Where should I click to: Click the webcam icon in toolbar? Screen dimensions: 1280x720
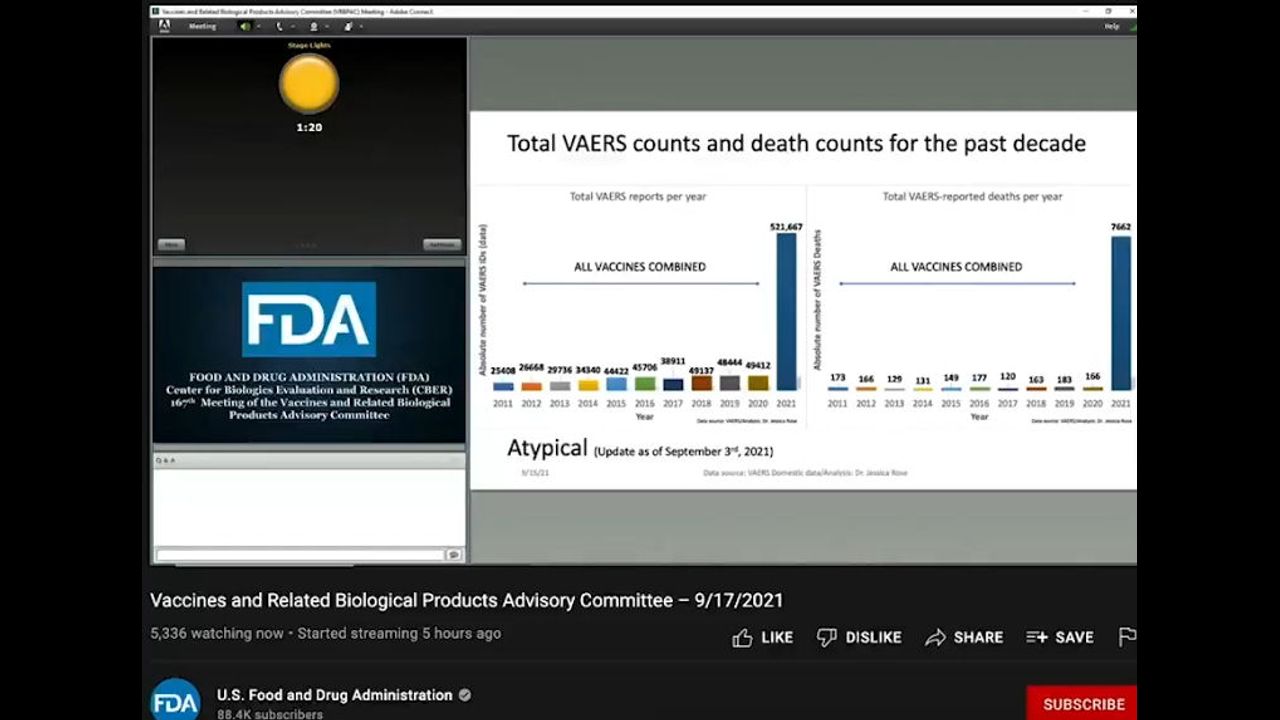tap(314, 26)
